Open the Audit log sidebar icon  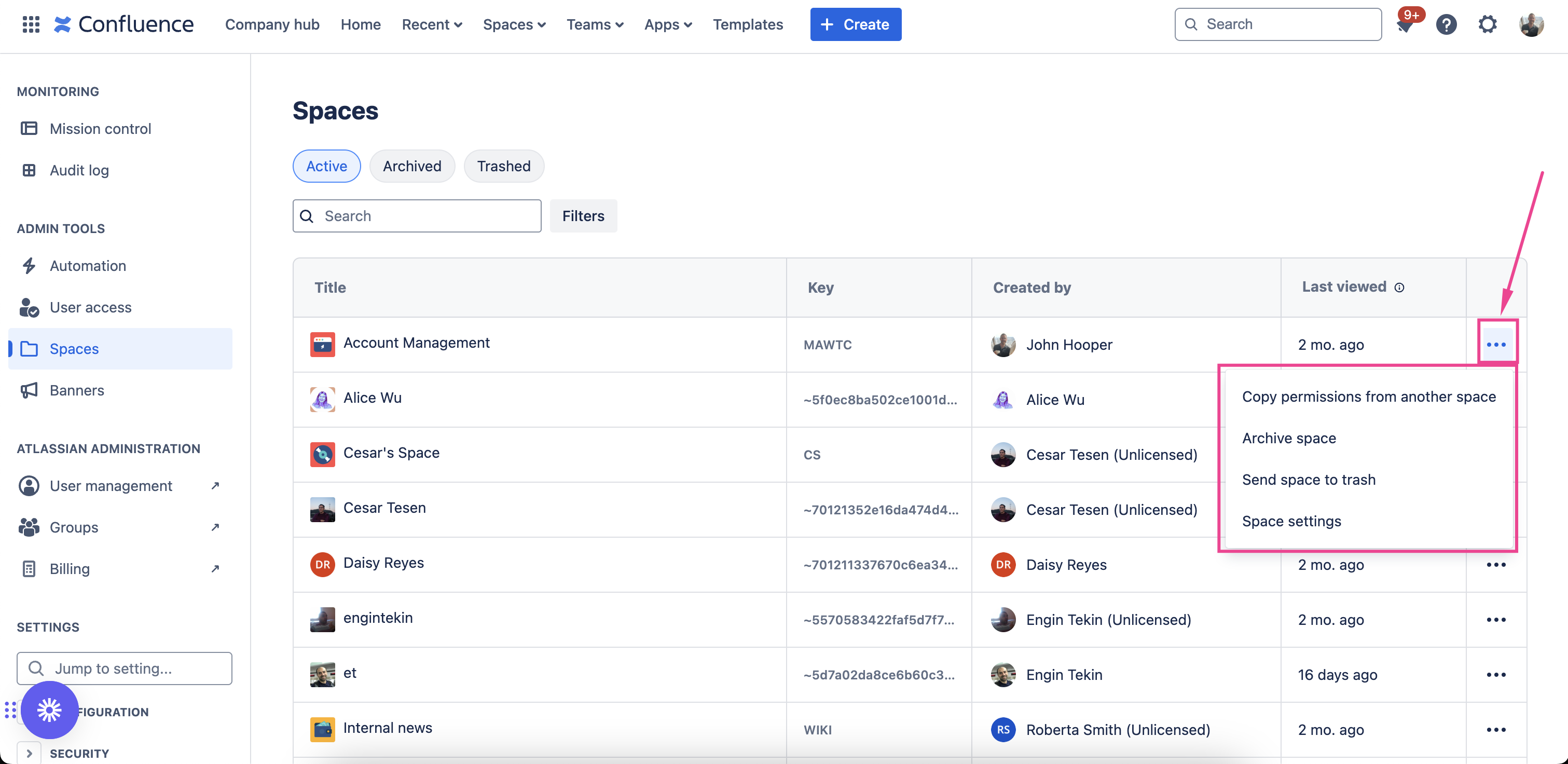click(30, 170)
